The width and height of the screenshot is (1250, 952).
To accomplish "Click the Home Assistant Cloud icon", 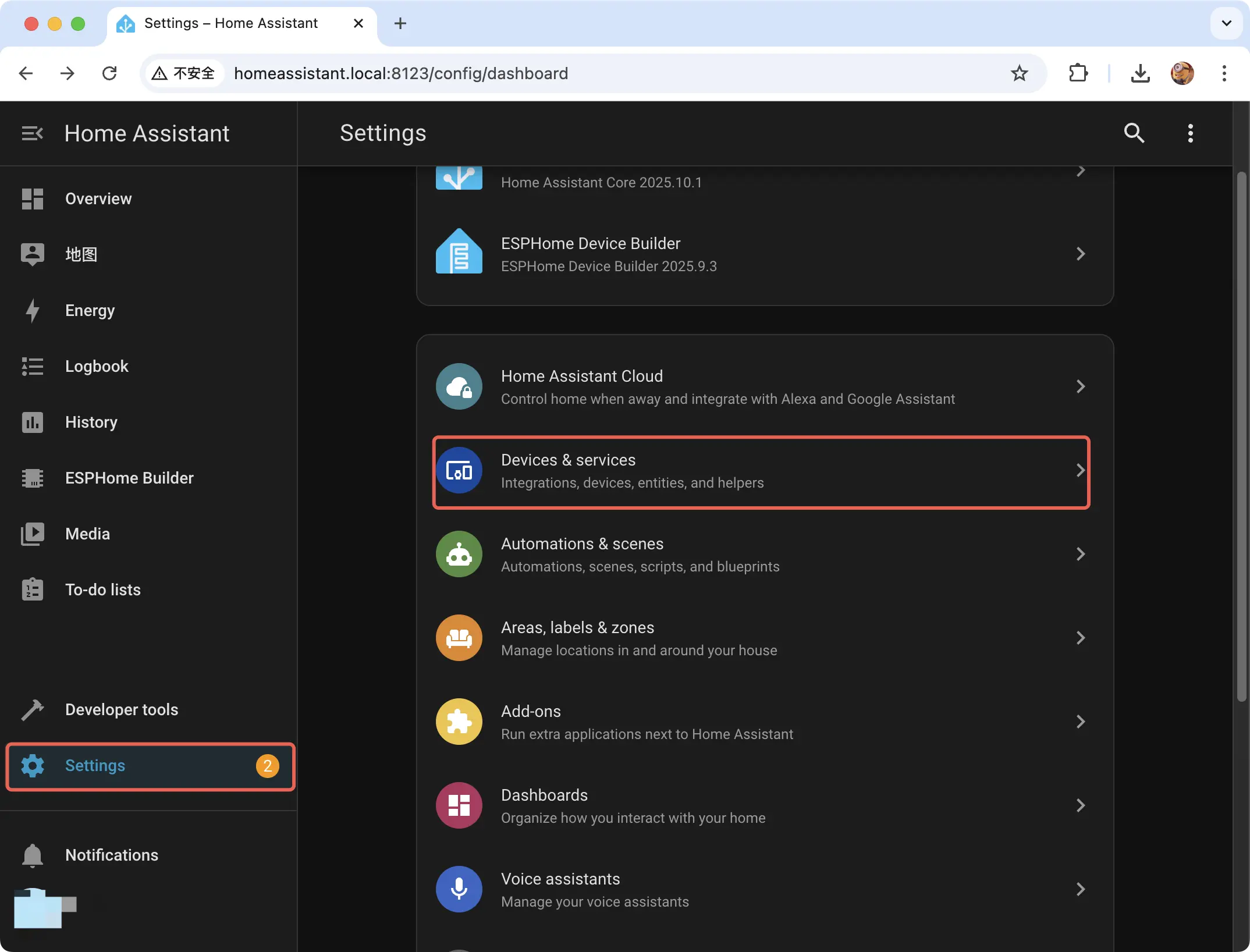I will tap(459, 386).
